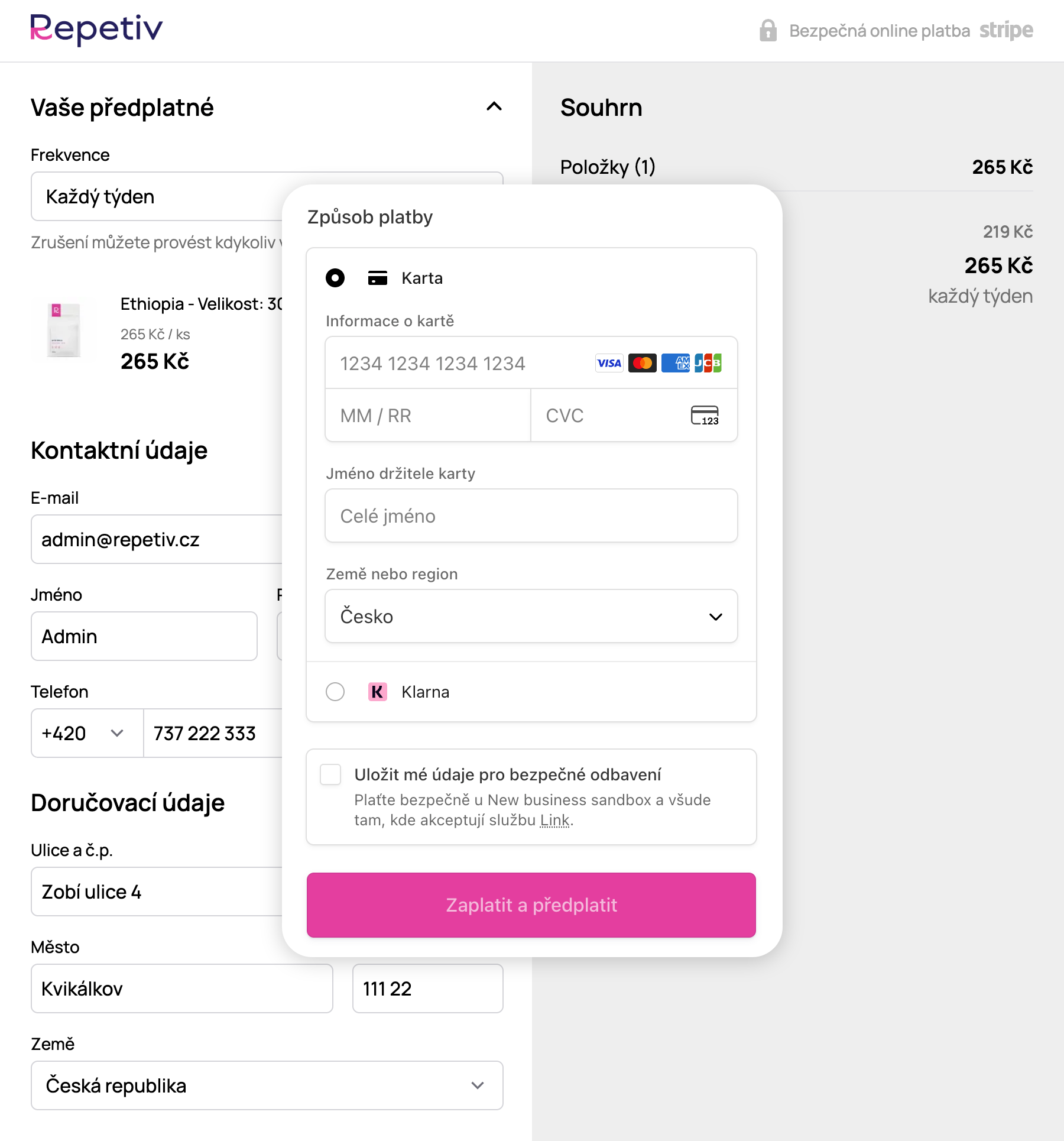The width and height of the screenshot is (1064, 1141).
Task: Click the Repetiv logo
Action: 96,30
